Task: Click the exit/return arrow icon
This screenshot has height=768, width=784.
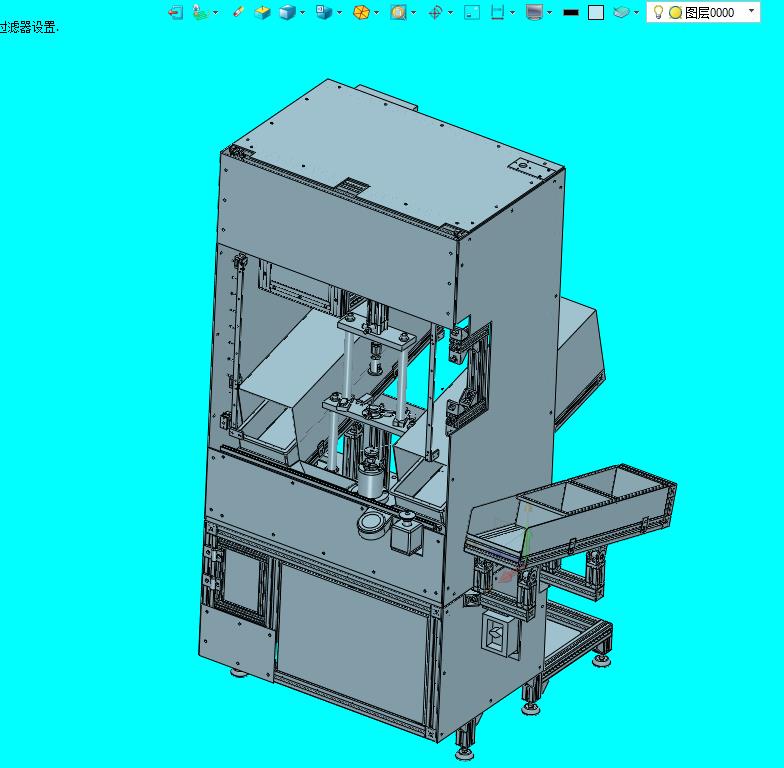Action: pos(176,12)
